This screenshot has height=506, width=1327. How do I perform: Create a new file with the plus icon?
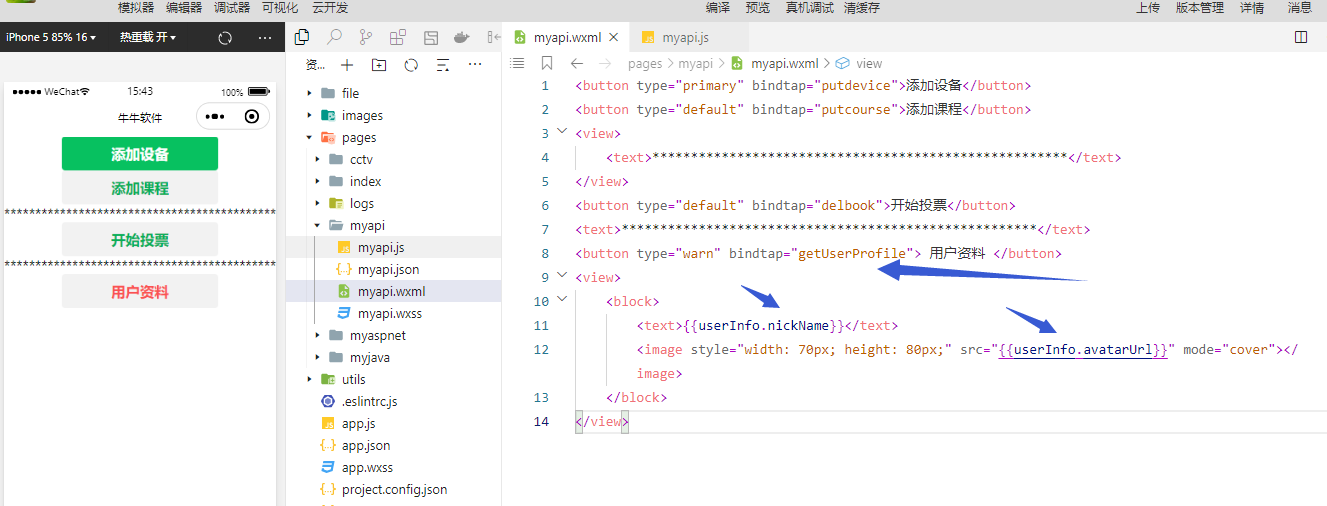coord(347,65)
